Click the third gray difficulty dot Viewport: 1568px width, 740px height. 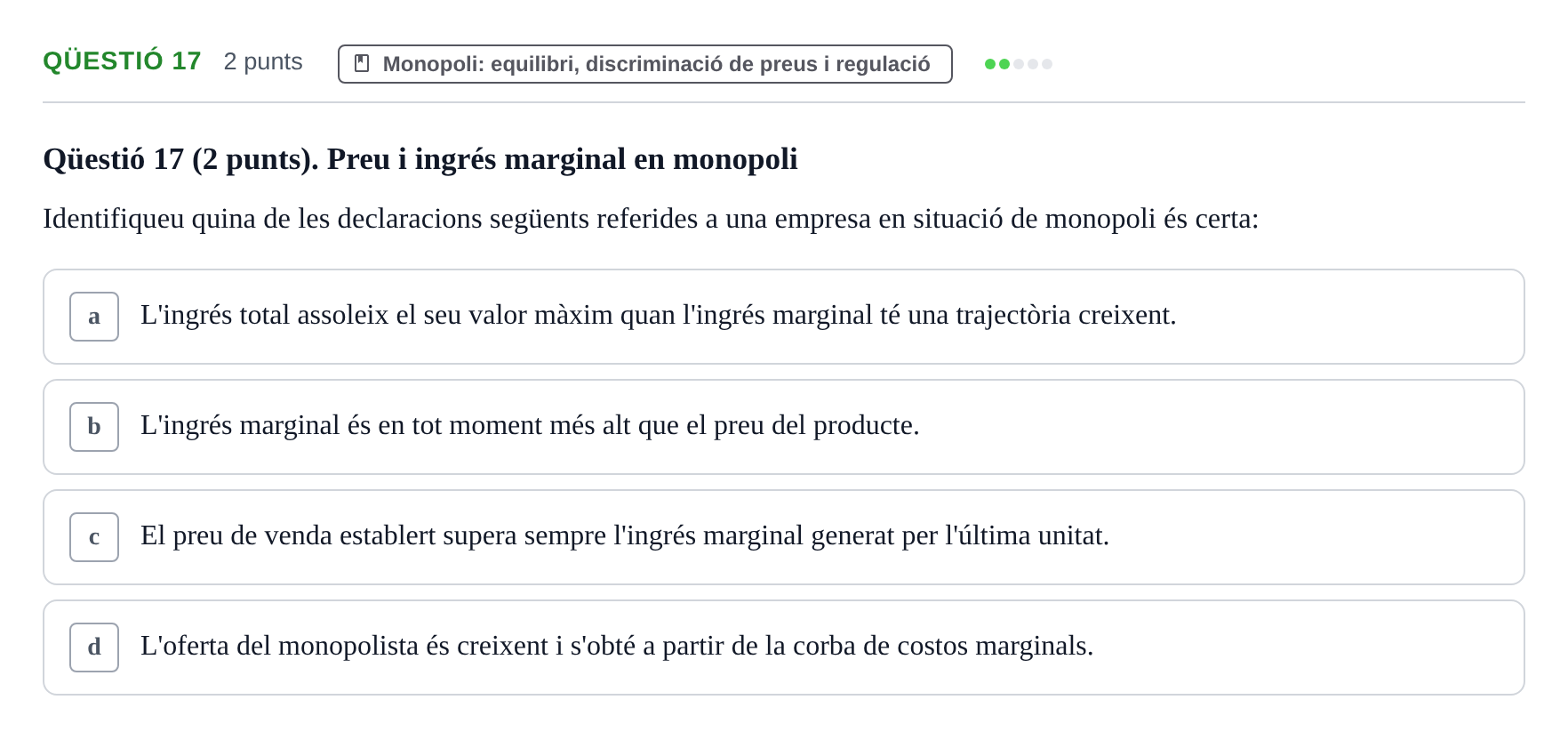pos(1019,64)
